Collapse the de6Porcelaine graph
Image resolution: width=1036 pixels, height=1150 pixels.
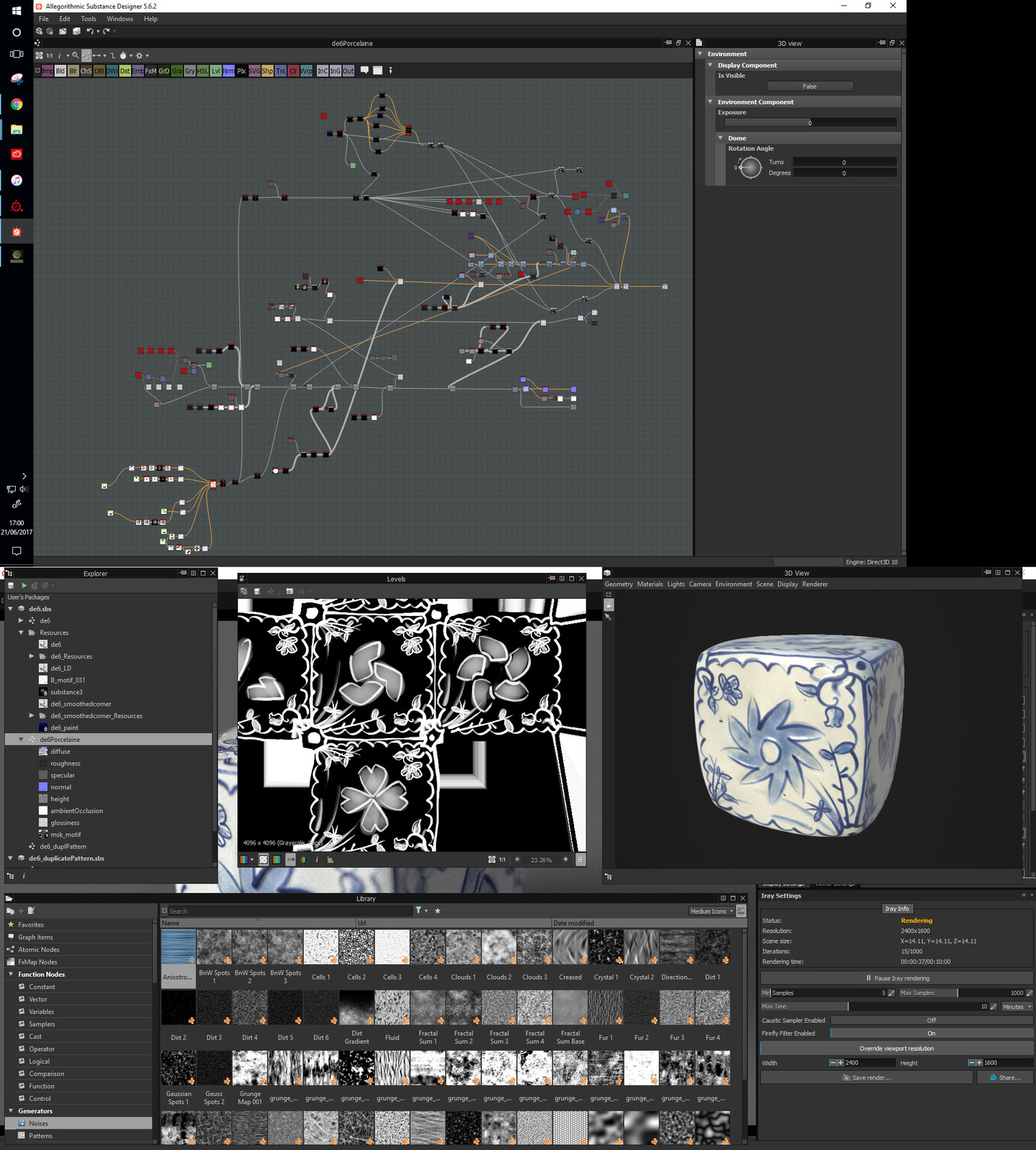(21, 740)
